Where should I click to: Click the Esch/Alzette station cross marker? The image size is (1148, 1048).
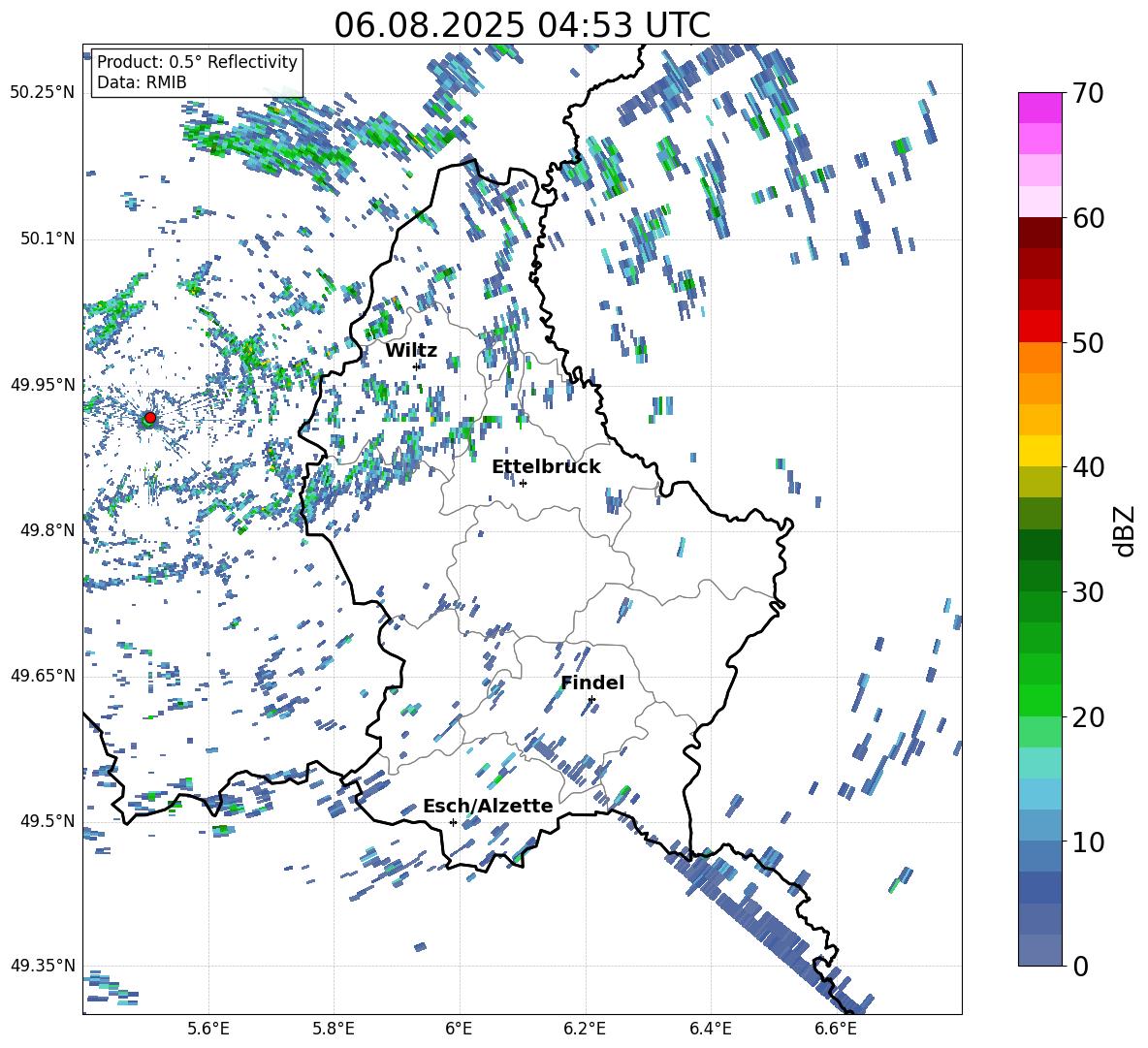click(453, 822)
